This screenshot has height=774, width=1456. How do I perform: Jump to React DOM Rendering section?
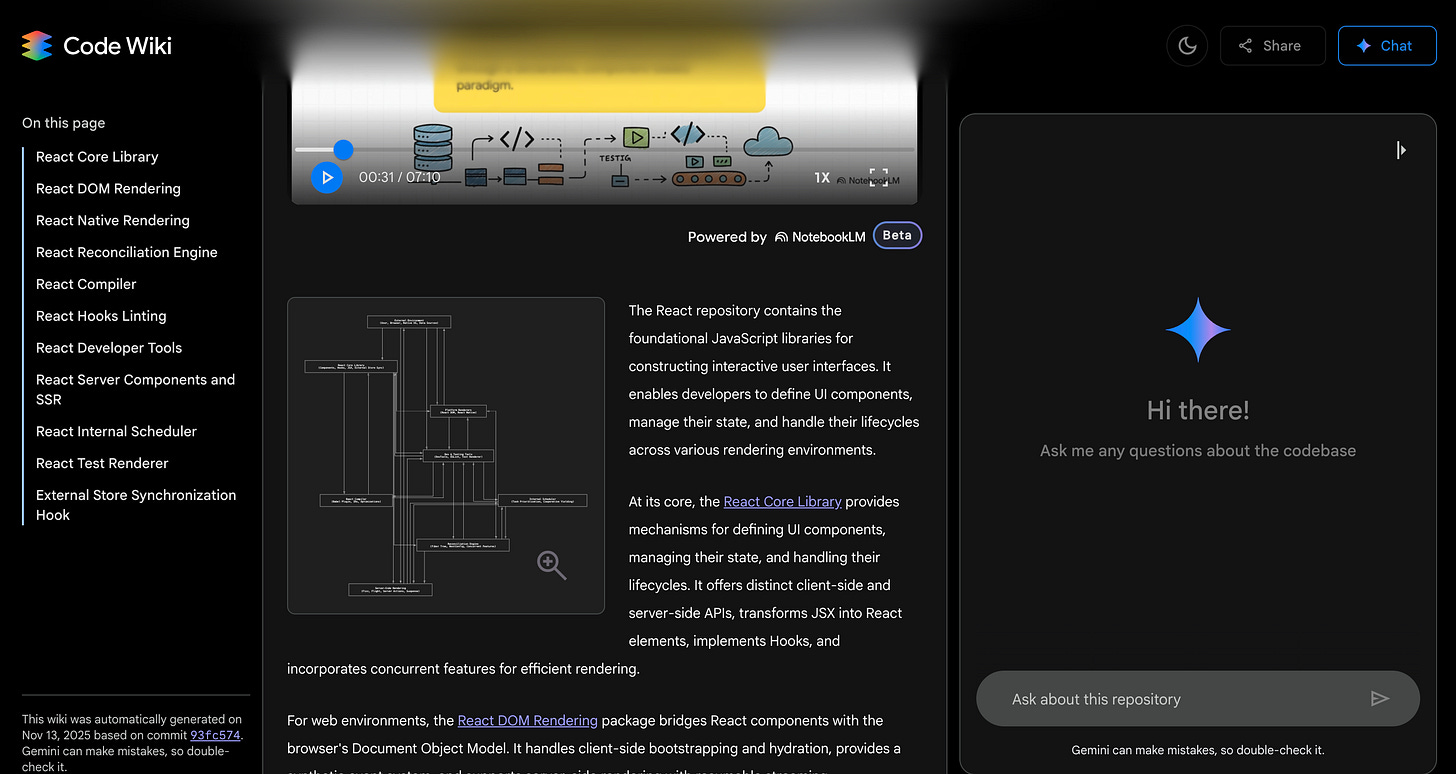click(108, 189)
